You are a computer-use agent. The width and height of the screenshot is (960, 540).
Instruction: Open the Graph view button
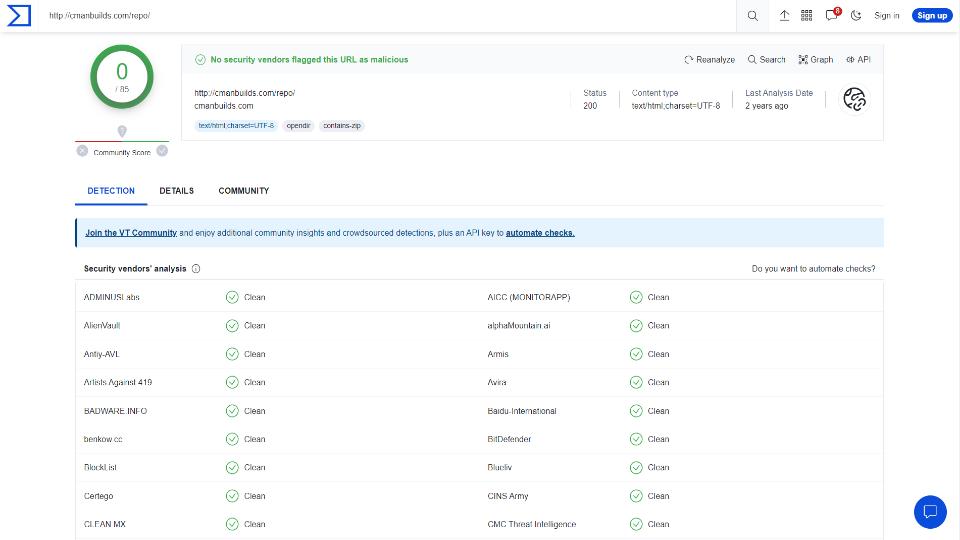pos(816,59)
